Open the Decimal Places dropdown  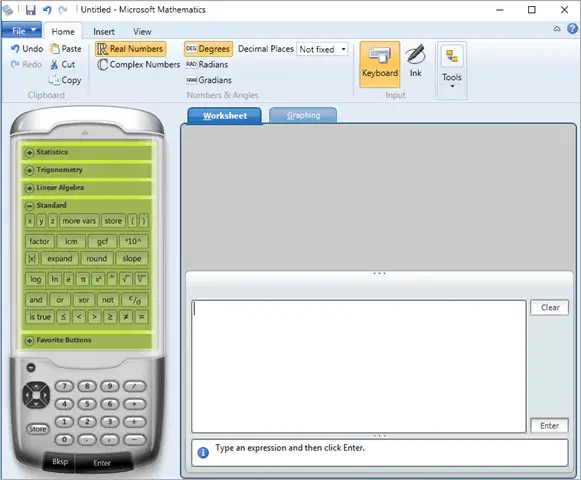coord(322,49)
